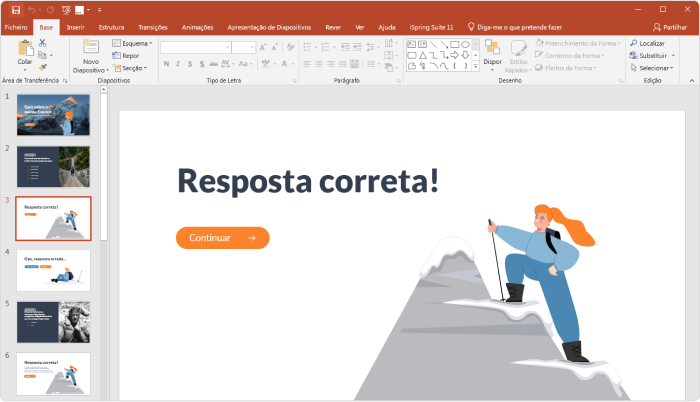The image size is (700, 402).
Task: Switch to the Estrutura tab
Action: coord(112,27)
